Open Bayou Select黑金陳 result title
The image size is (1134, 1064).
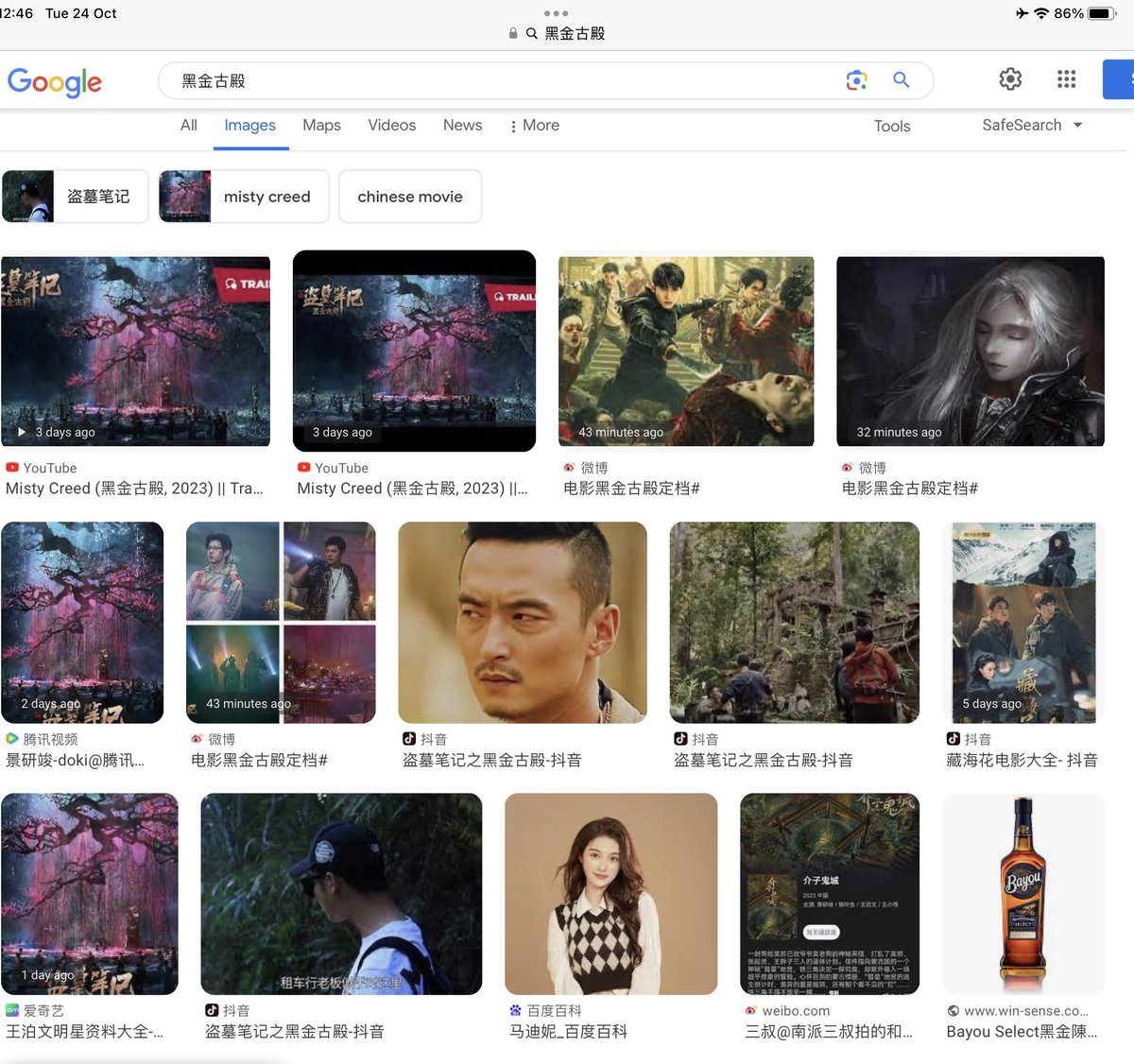[x=1022, y=1032]
